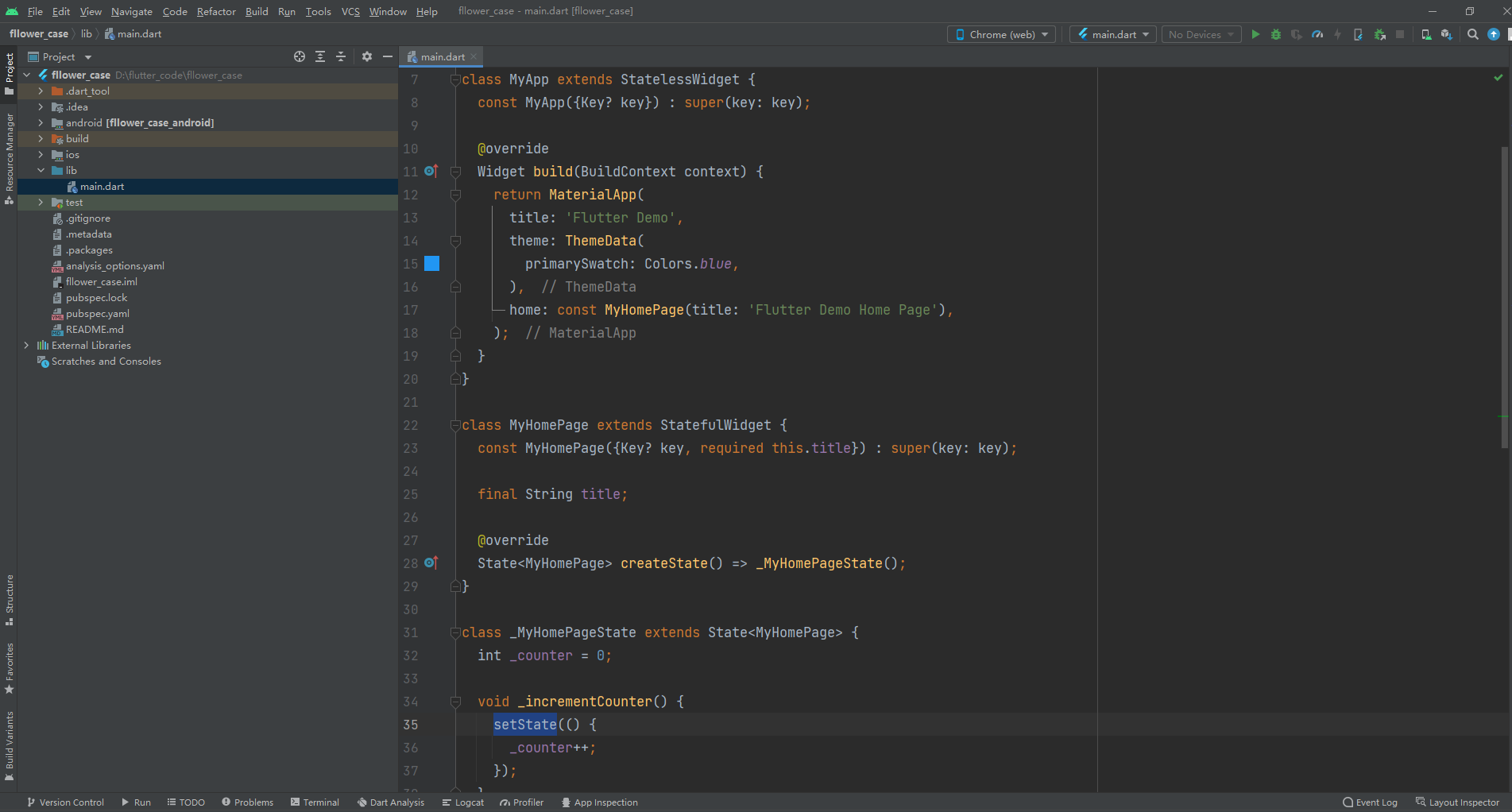Open the Problems tool window
1512x812 pixels.
[x=248, y=802]
